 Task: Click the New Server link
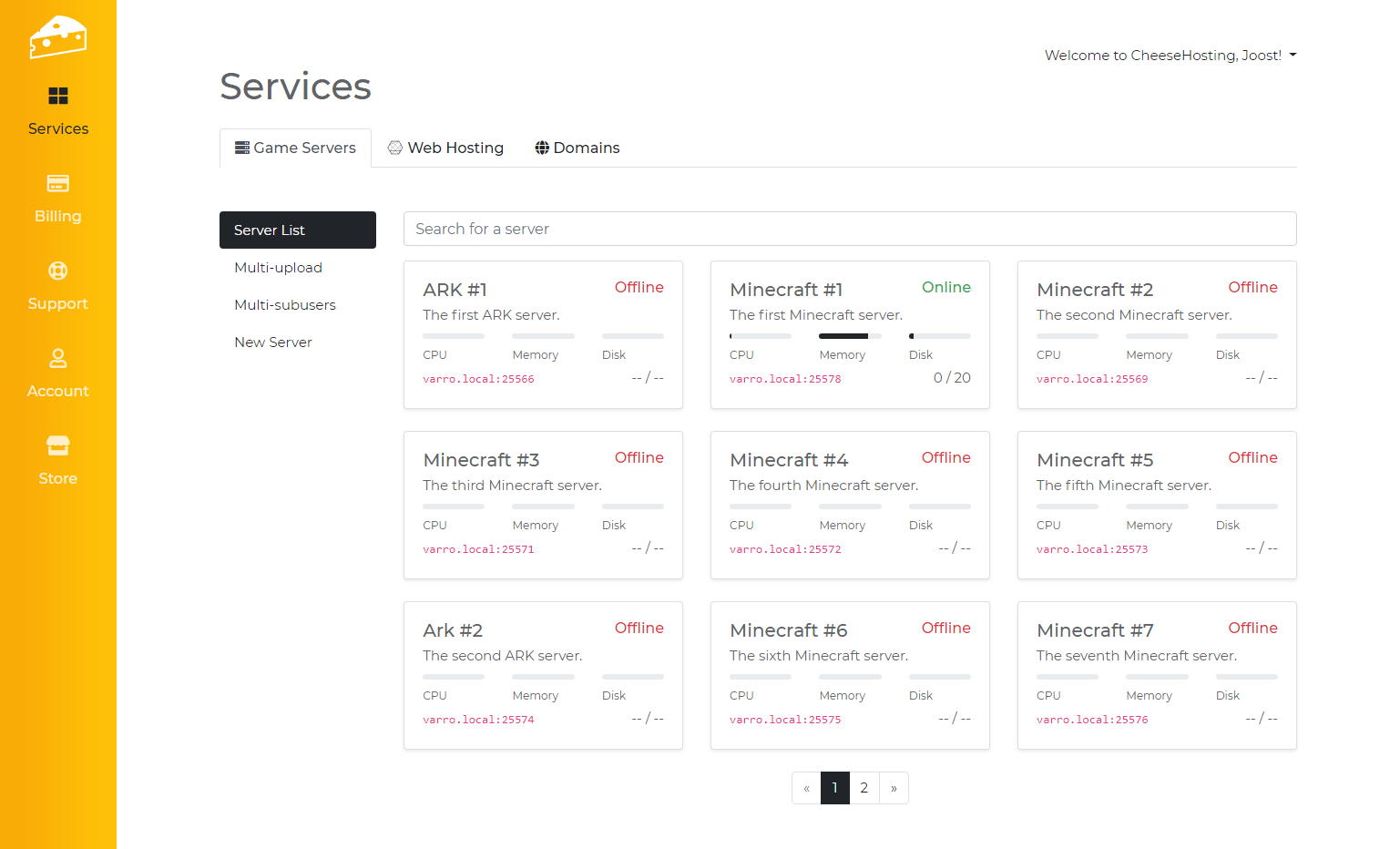(x=272, y=343)
